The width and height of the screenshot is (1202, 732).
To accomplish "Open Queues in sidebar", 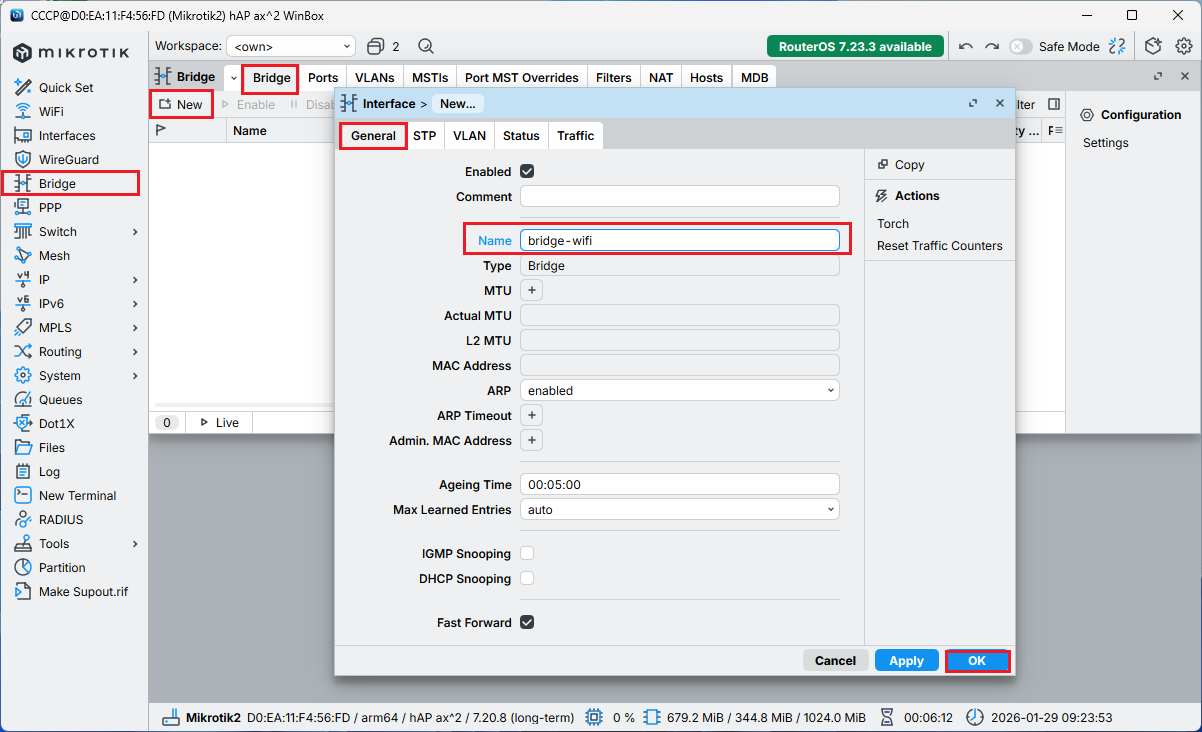I will pyautogui.click(x=60, y=400).
